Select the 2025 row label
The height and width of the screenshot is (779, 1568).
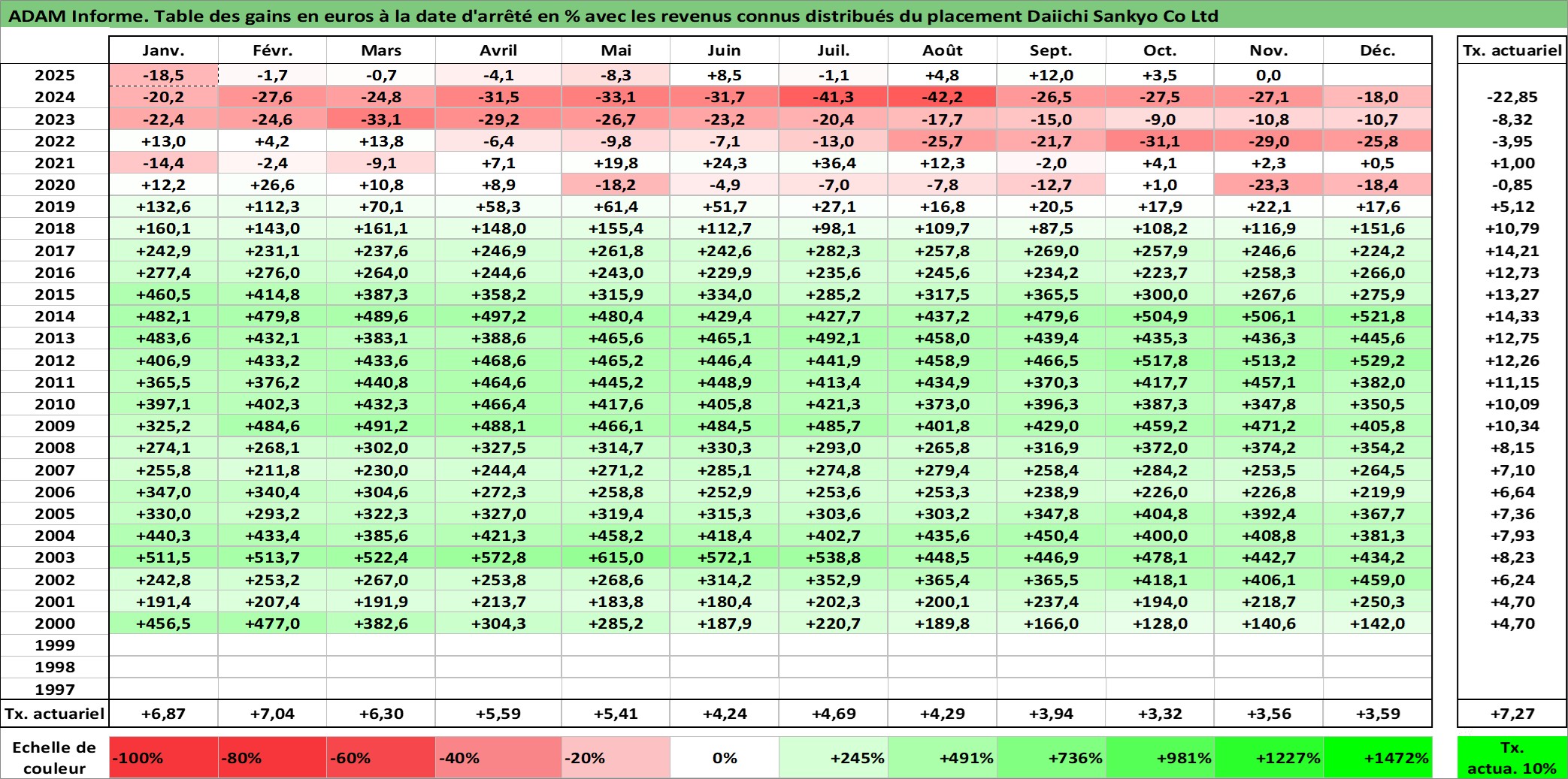pos(55,75)
